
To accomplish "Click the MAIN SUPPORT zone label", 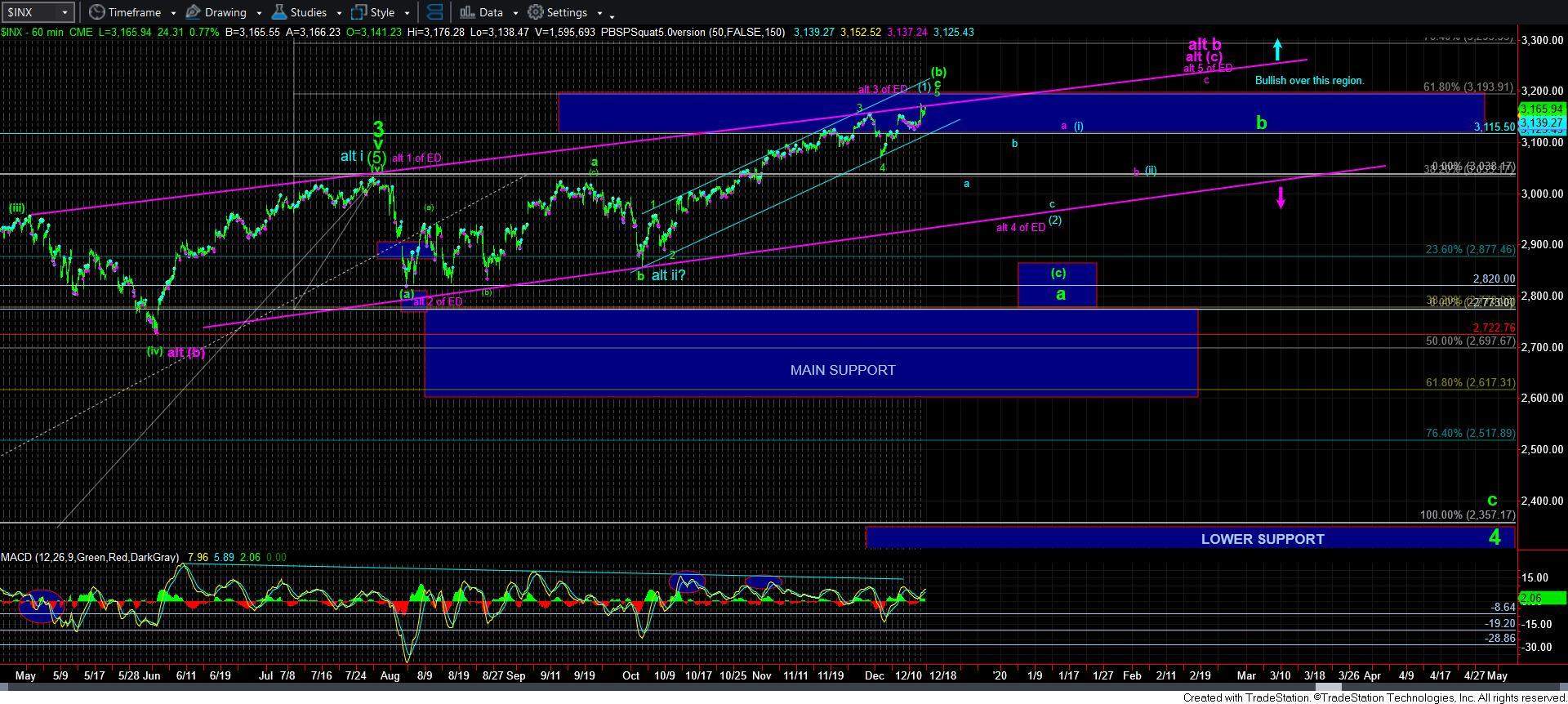I will tap(843, 370).
